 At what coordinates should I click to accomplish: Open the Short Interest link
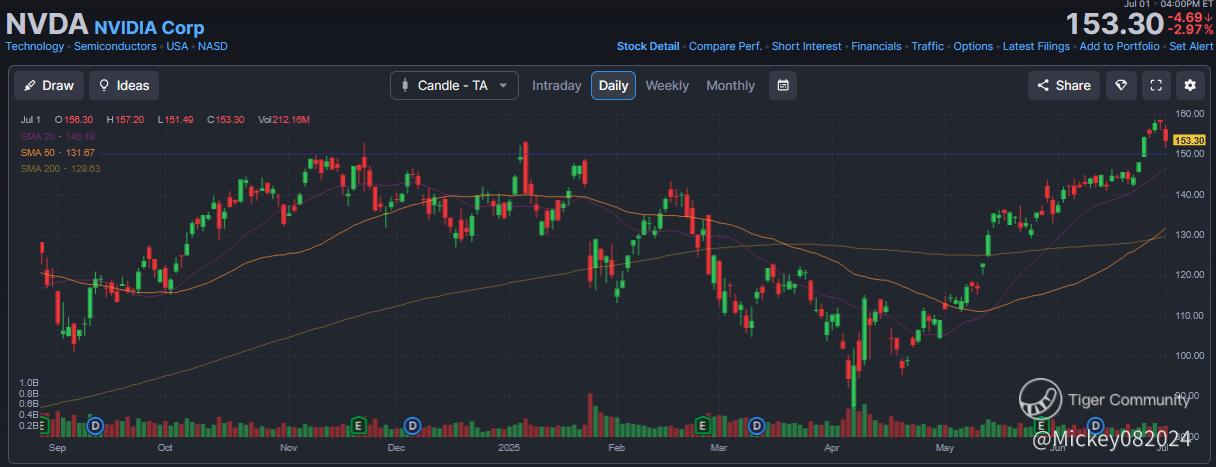pyautogui.click(x=806, y=46)
